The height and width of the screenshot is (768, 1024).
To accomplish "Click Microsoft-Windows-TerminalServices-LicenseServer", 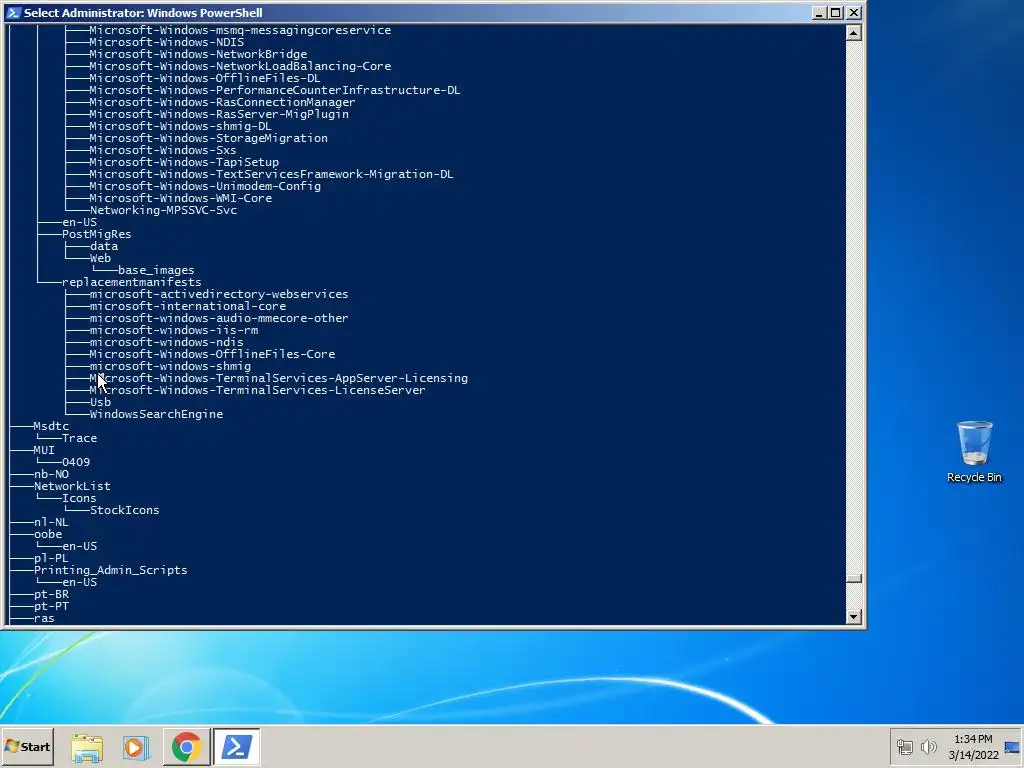I will [257, 391].
